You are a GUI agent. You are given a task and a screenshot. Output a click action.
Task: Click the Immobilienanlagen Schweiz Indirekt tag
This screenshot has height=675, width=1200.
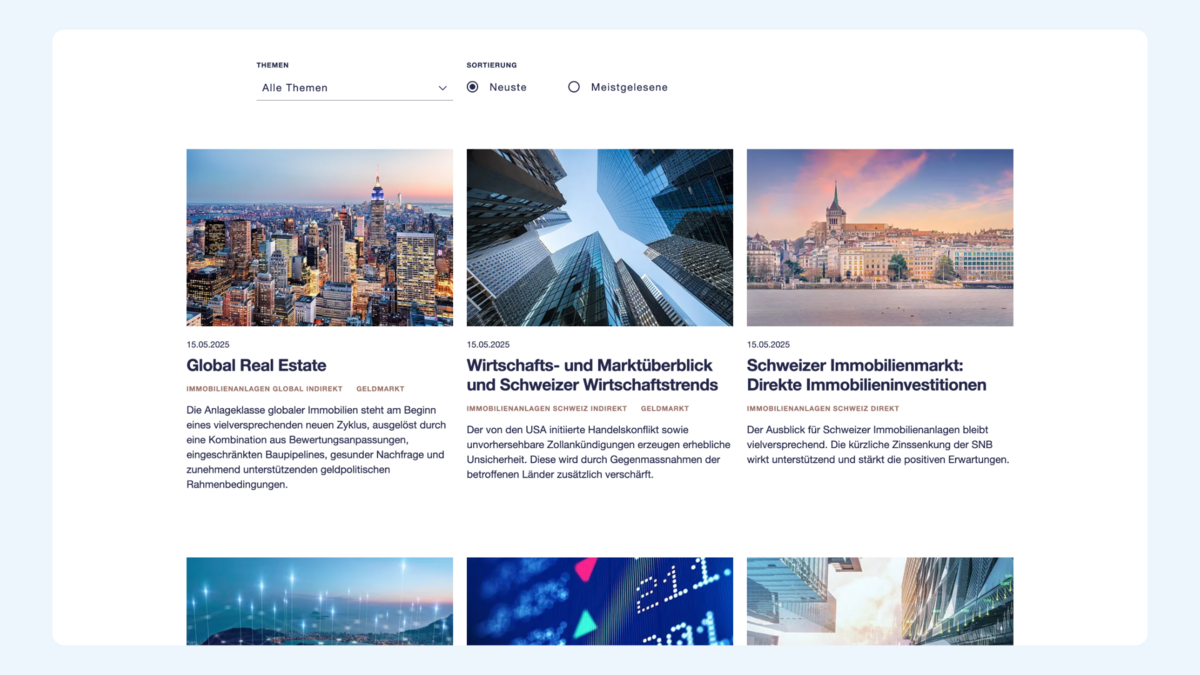coord(547,408)
